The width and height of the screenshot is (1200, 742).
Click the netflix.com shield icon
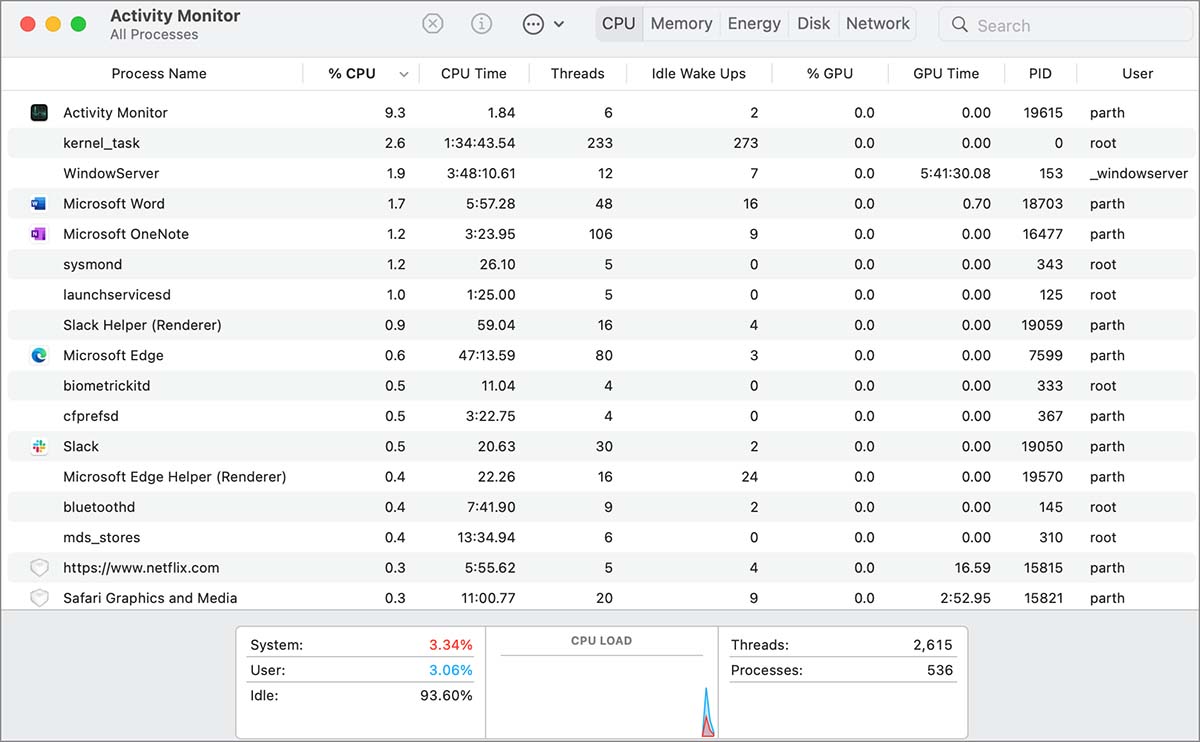(39, 568)
